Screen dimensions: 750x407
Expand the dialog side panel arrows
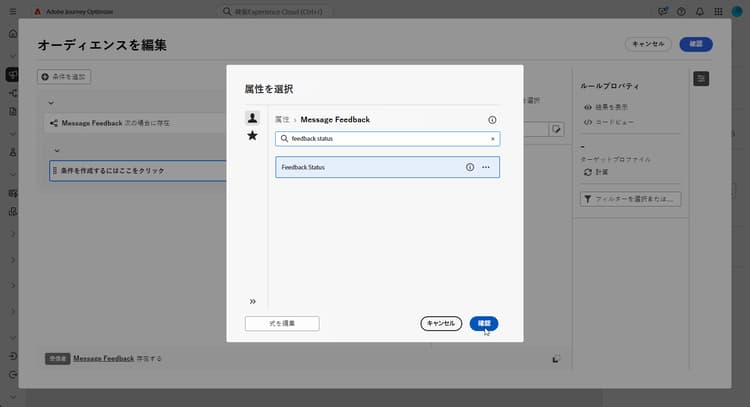click(x=253, y=301)
